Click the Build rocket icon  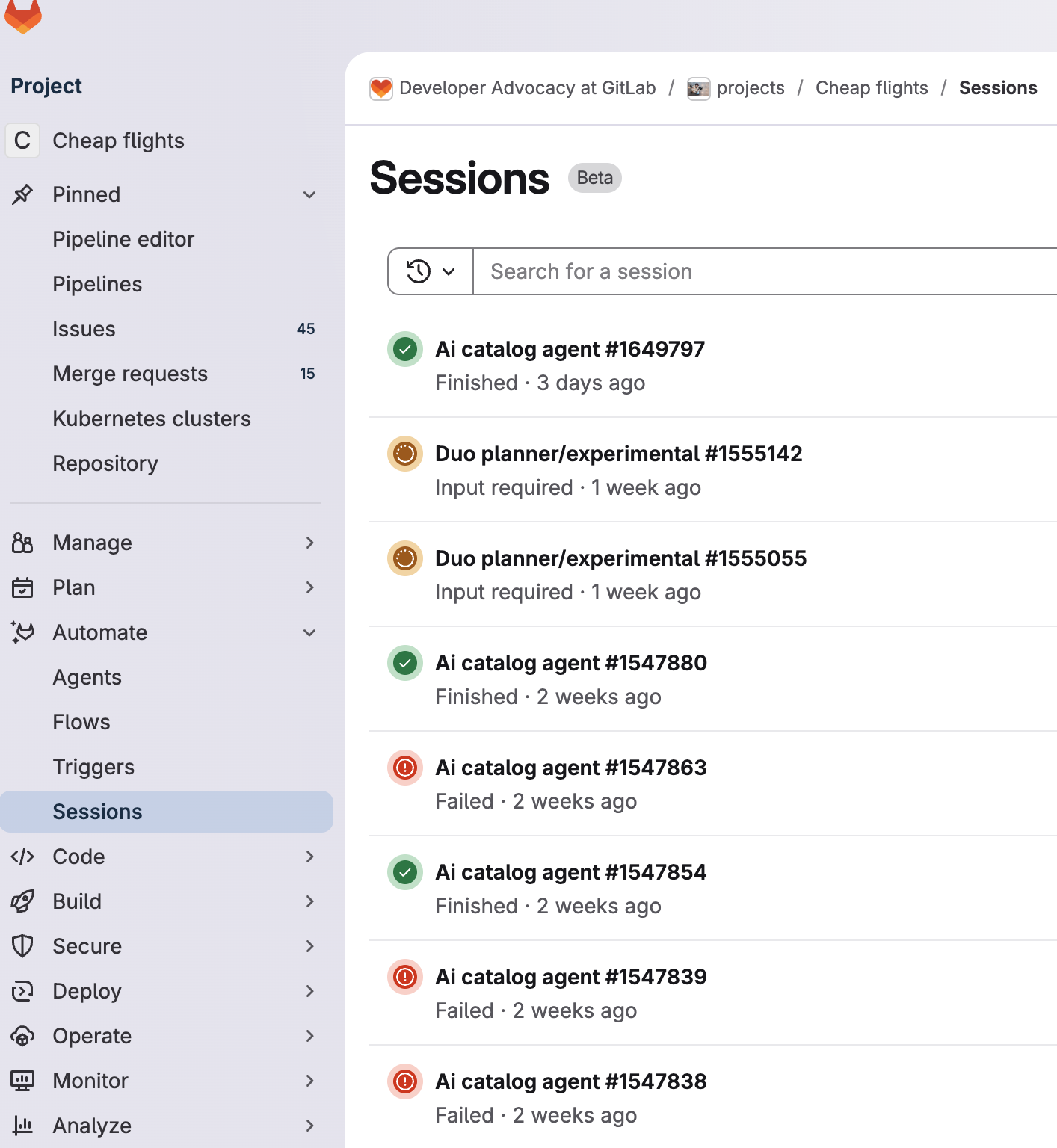click(22, 901)
